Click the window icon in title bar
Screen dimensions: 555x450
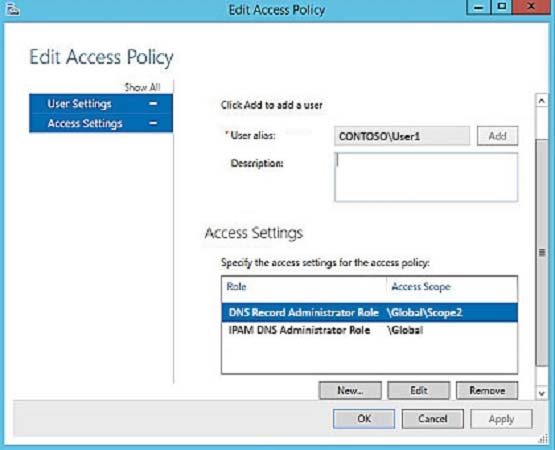coord(13,10)
